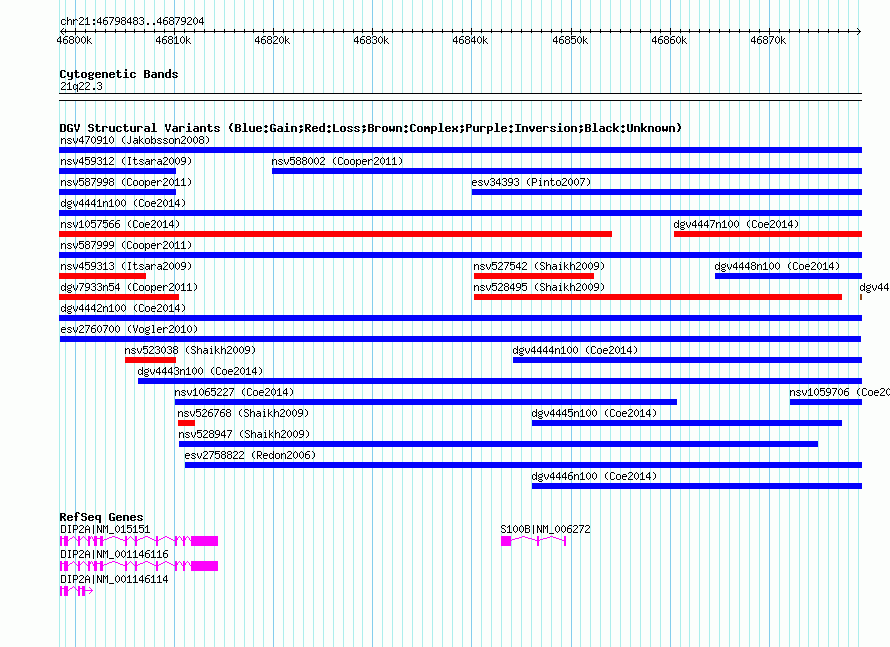890x647 pixels.
Task: Click the red nsv526768 loss bar
Action: click(x=186, y=423)
